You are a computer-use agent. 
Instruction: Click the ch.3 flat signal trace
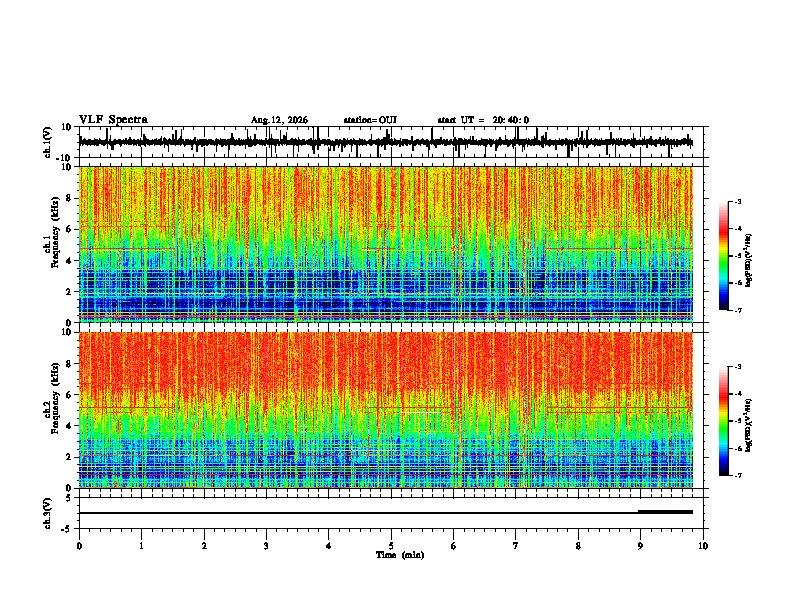point(385,513)
